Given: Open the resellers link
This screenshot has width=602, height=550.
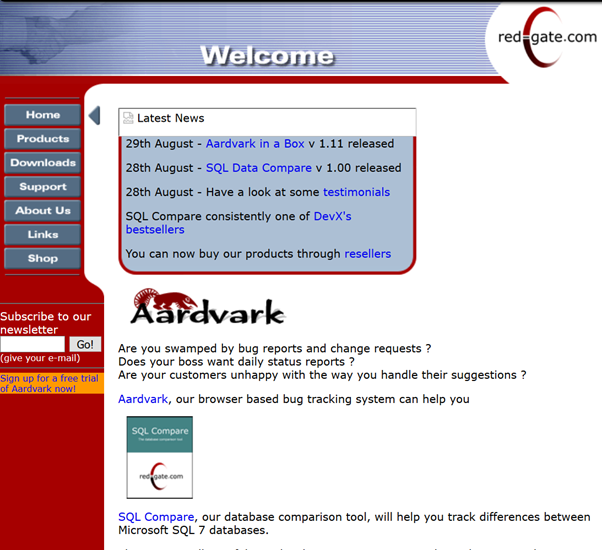Looking at the screenshot, I should (x=367, y=254).
